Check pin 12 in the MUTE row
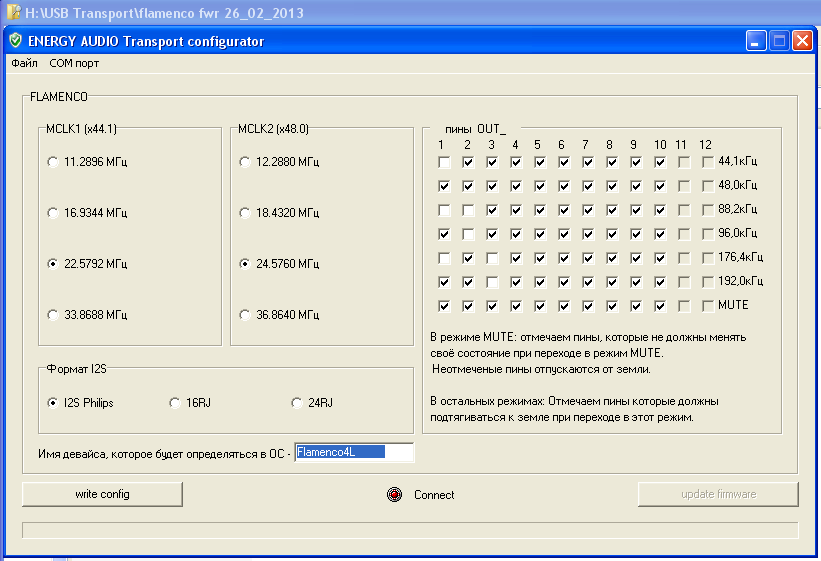This screenshot has height=561, width=821. (708, 306)
